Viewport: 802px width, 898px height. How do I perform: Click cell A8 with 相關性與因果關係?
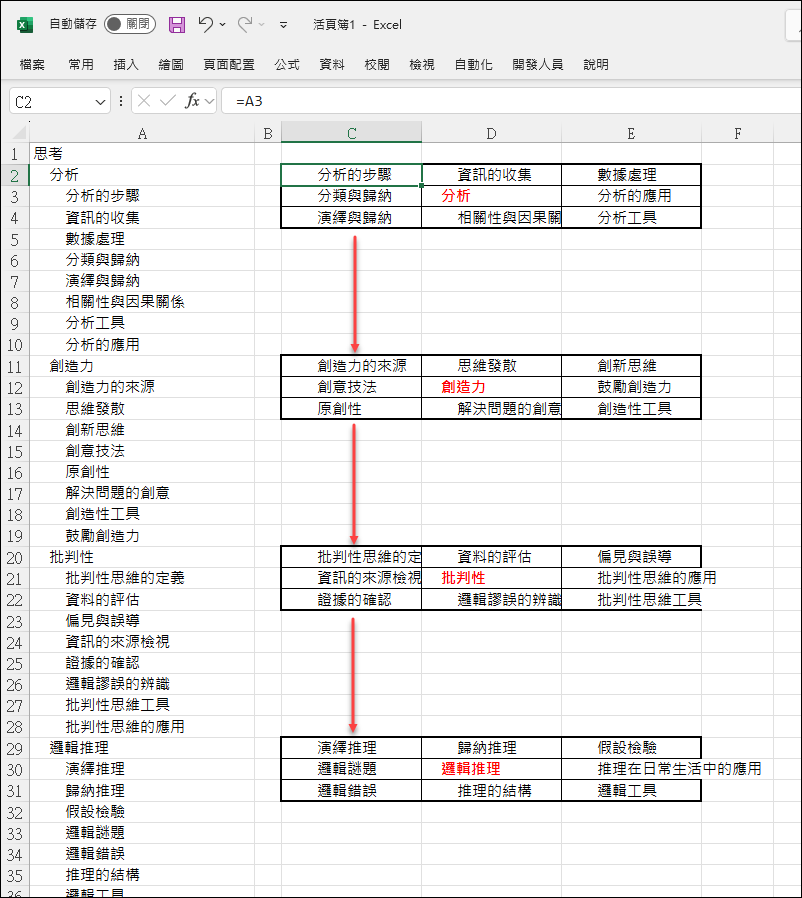[x=141, y=302]
